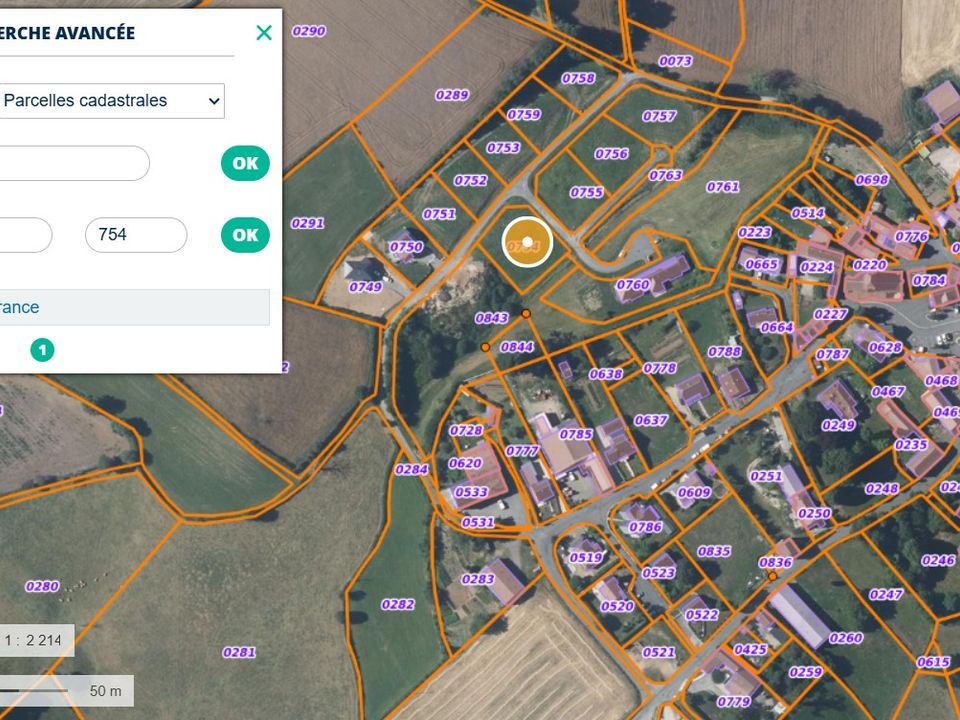Screen dimensions: 960x720
Task: Focus the parcel number field containing 754
Action: [136, 235]
